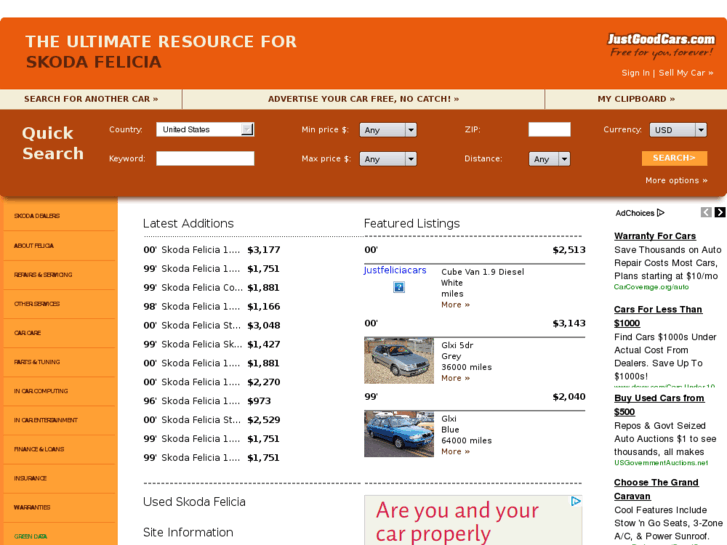Open the Skoda Felicia St... $3,048 listing
The image size is (727, 545).
(x=212, y=325)
